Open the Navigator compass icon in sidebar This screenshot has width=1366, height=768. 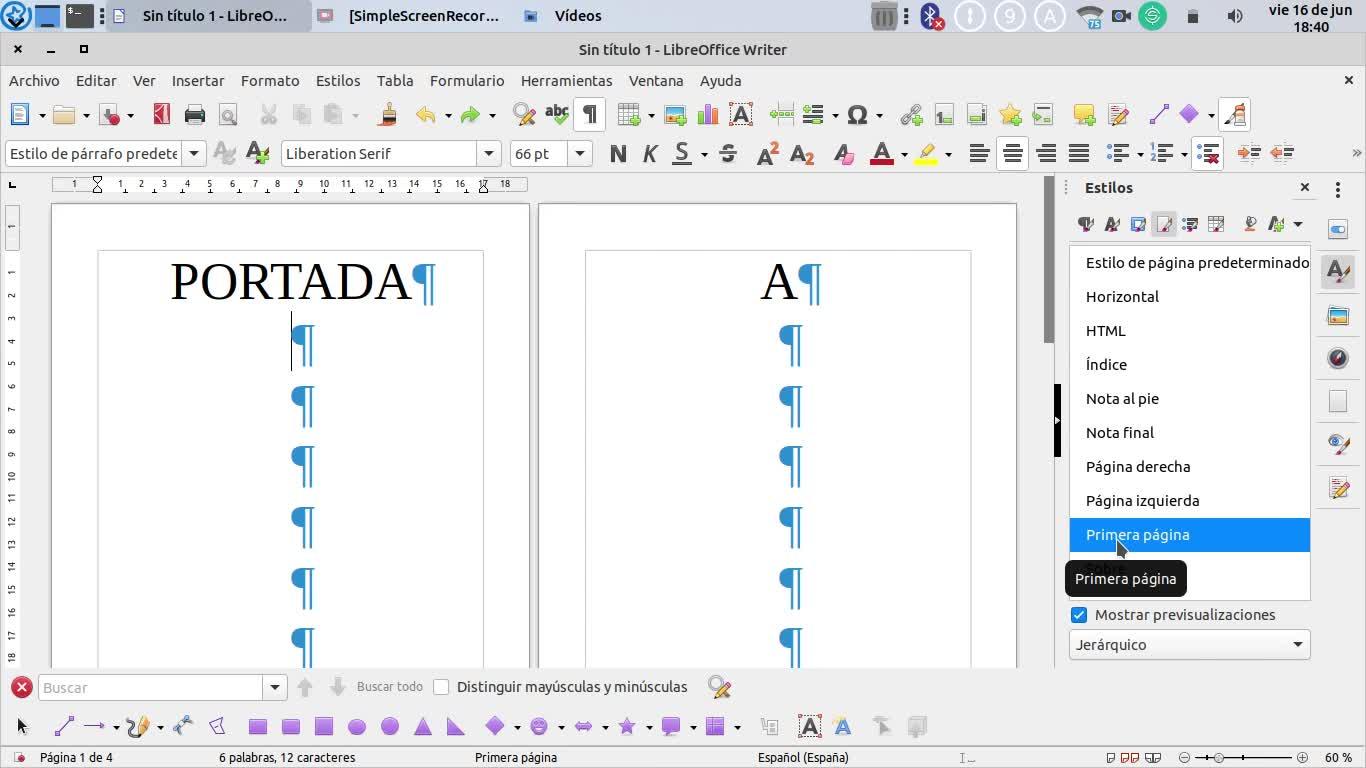1338,358
